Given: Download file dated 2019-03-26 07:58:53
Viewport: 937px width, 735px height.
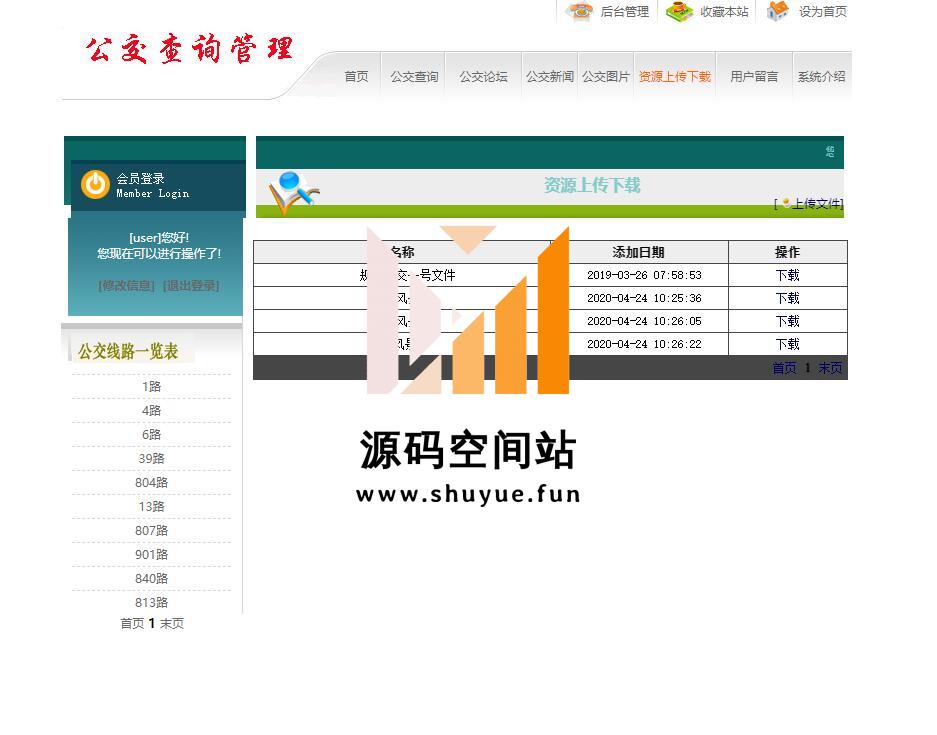Looking at the screenshot, I should [788, 275].
